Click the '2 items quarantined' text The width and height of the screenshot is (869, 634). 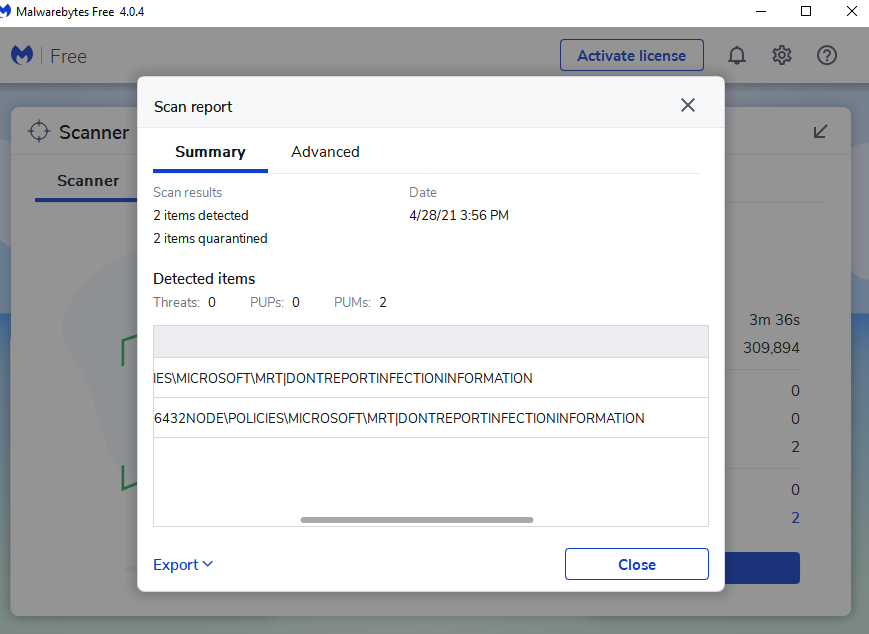(x=210, y=238)
